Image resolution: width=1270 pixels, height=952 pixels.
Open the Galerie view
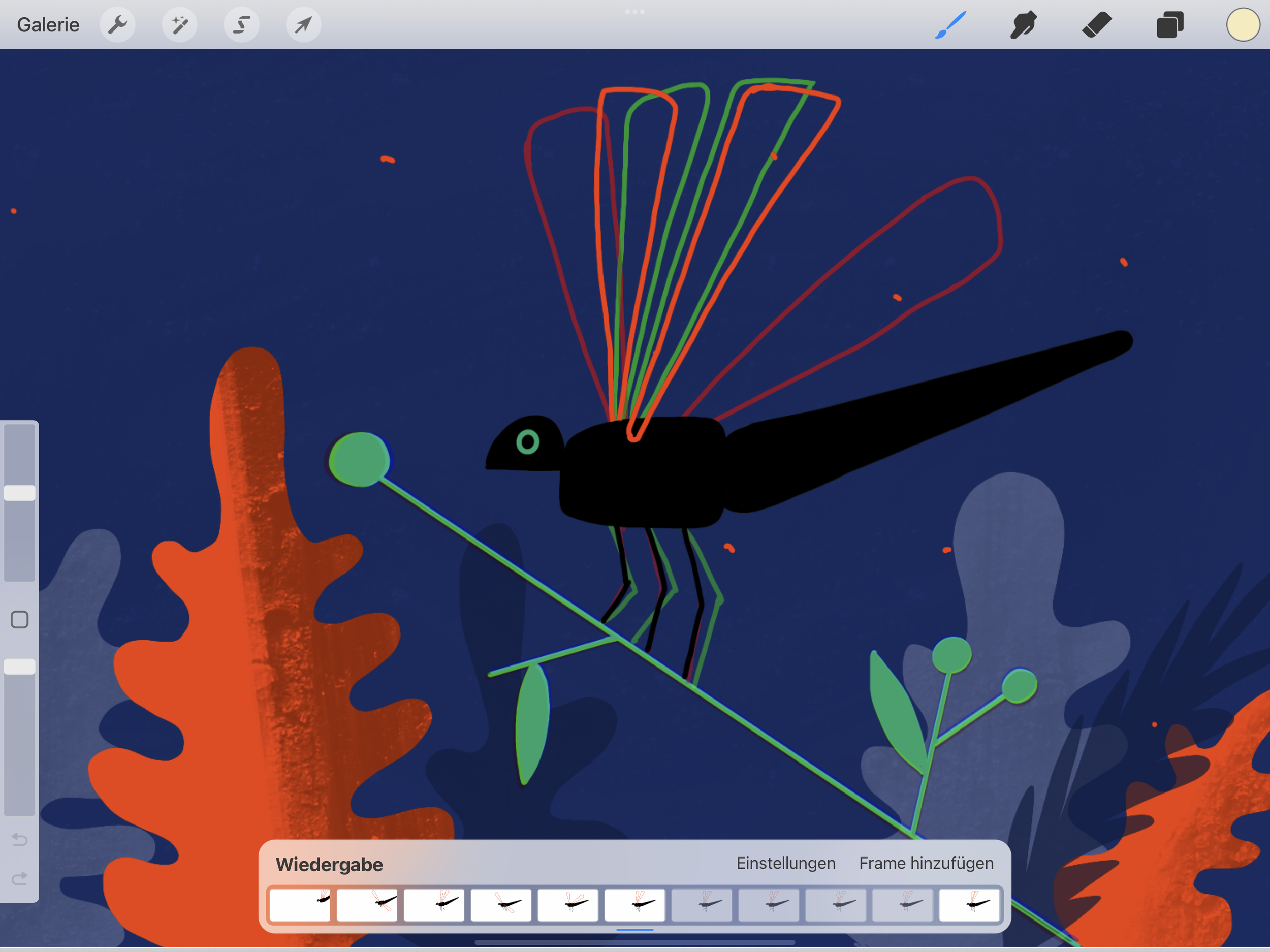click(x=48, y=25)
